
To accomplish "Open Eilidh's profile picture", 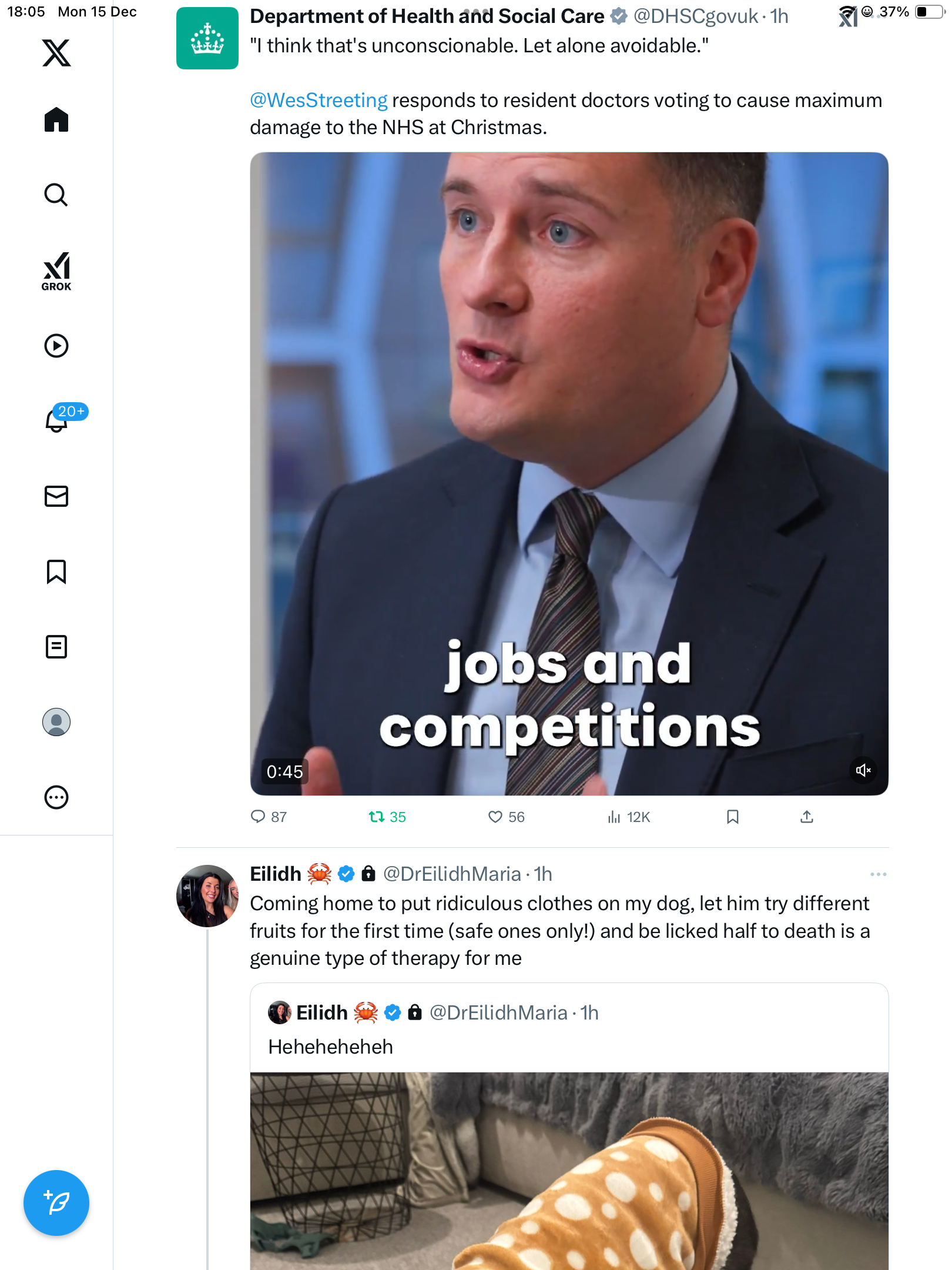I will [207, 895].
